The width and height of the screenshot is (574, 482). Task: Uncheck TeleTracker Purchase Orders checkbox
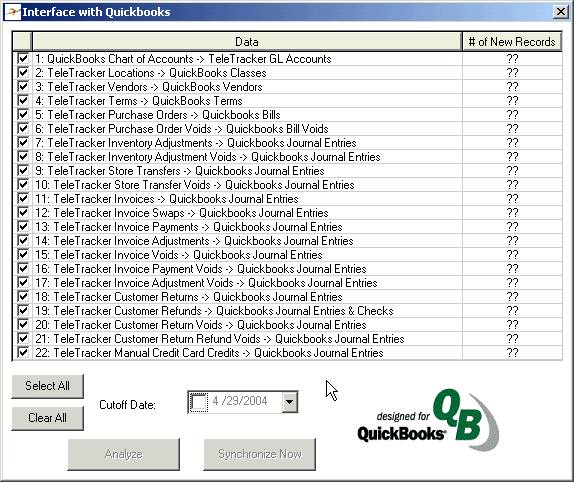tap(23, 115)
